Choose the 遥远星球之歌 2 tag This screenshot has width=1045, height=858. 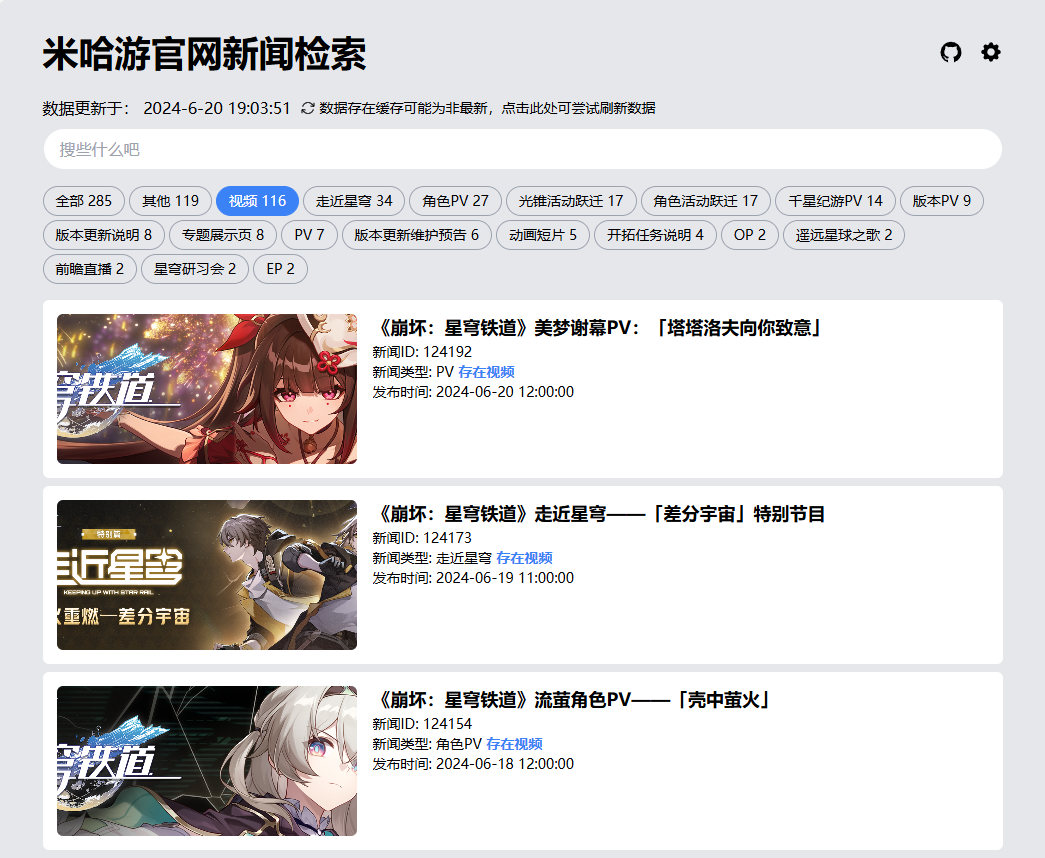[844, 235]
